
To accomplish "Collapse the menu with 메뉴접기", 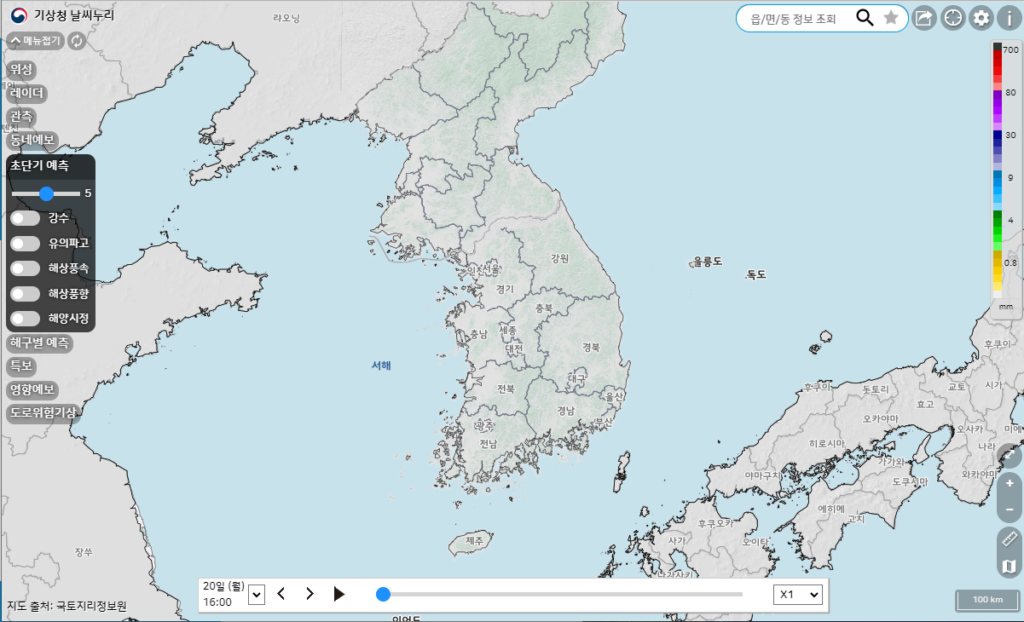I will tap(35, 41).
